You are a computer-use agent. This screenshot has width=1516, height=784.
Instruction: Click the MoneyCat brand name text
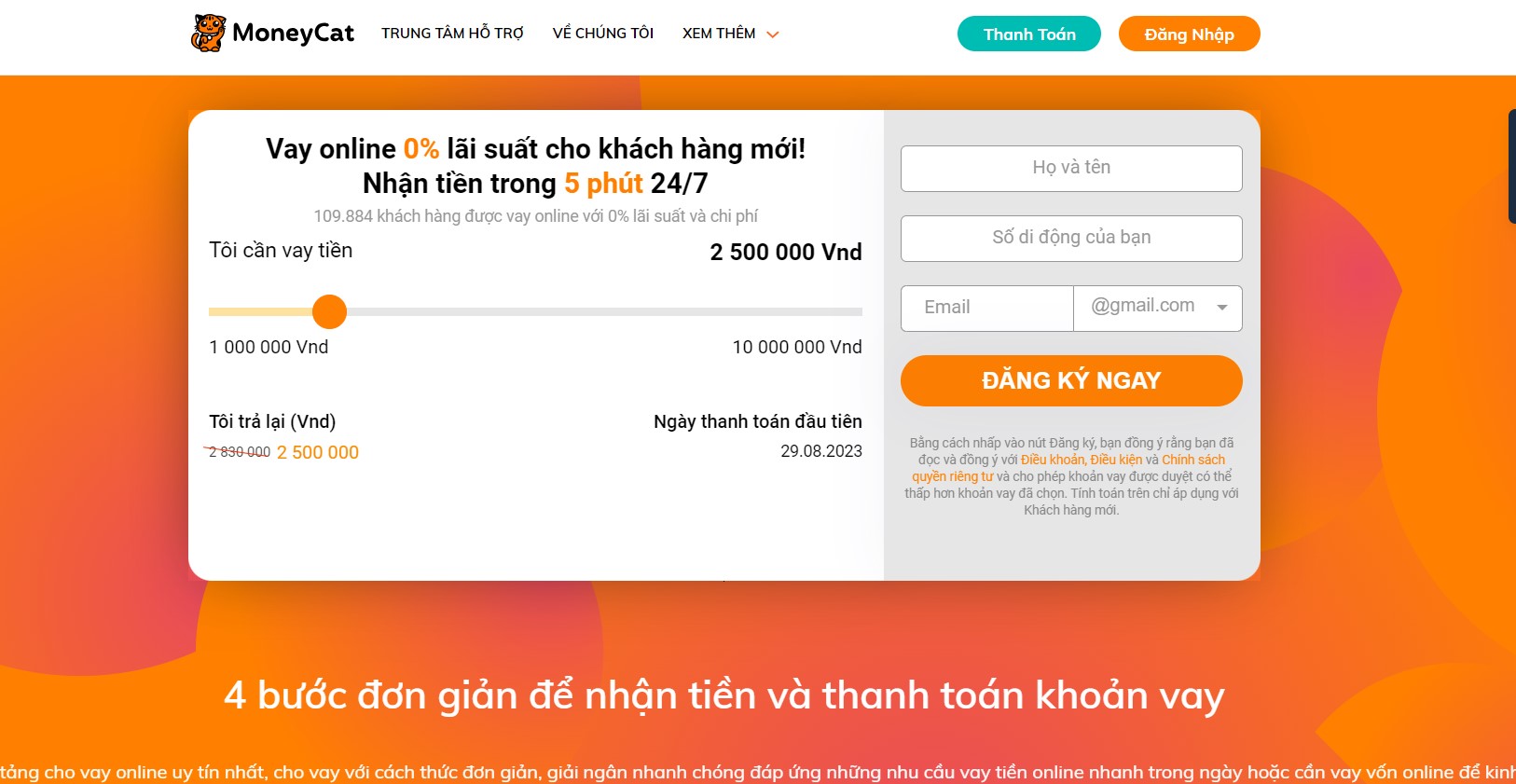tap(293, 33)
